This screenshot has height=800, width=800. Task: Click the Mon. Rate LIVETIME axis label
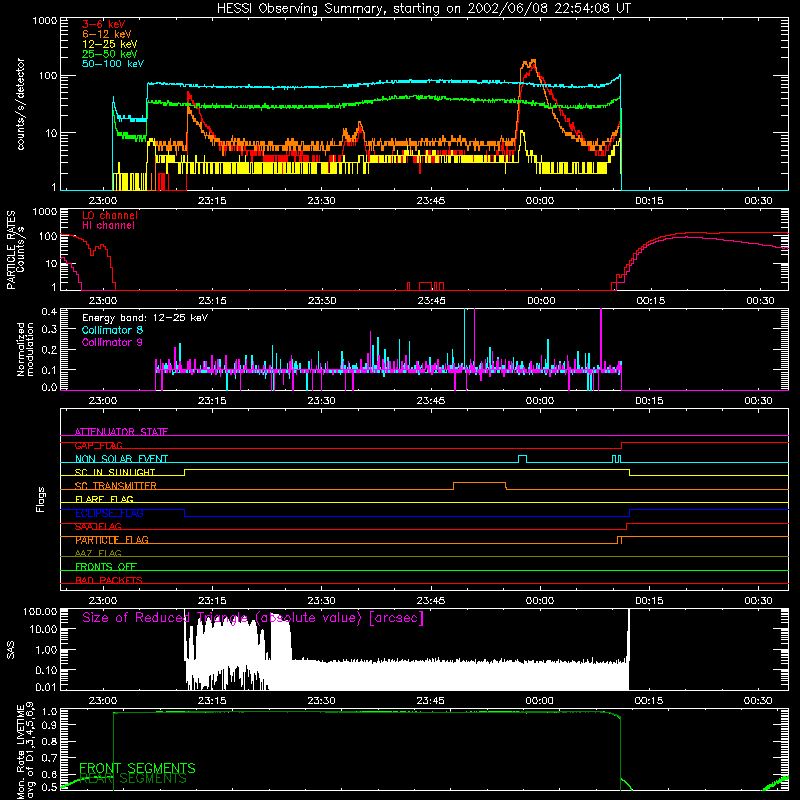pyautogui.click(x=26, y=751)
